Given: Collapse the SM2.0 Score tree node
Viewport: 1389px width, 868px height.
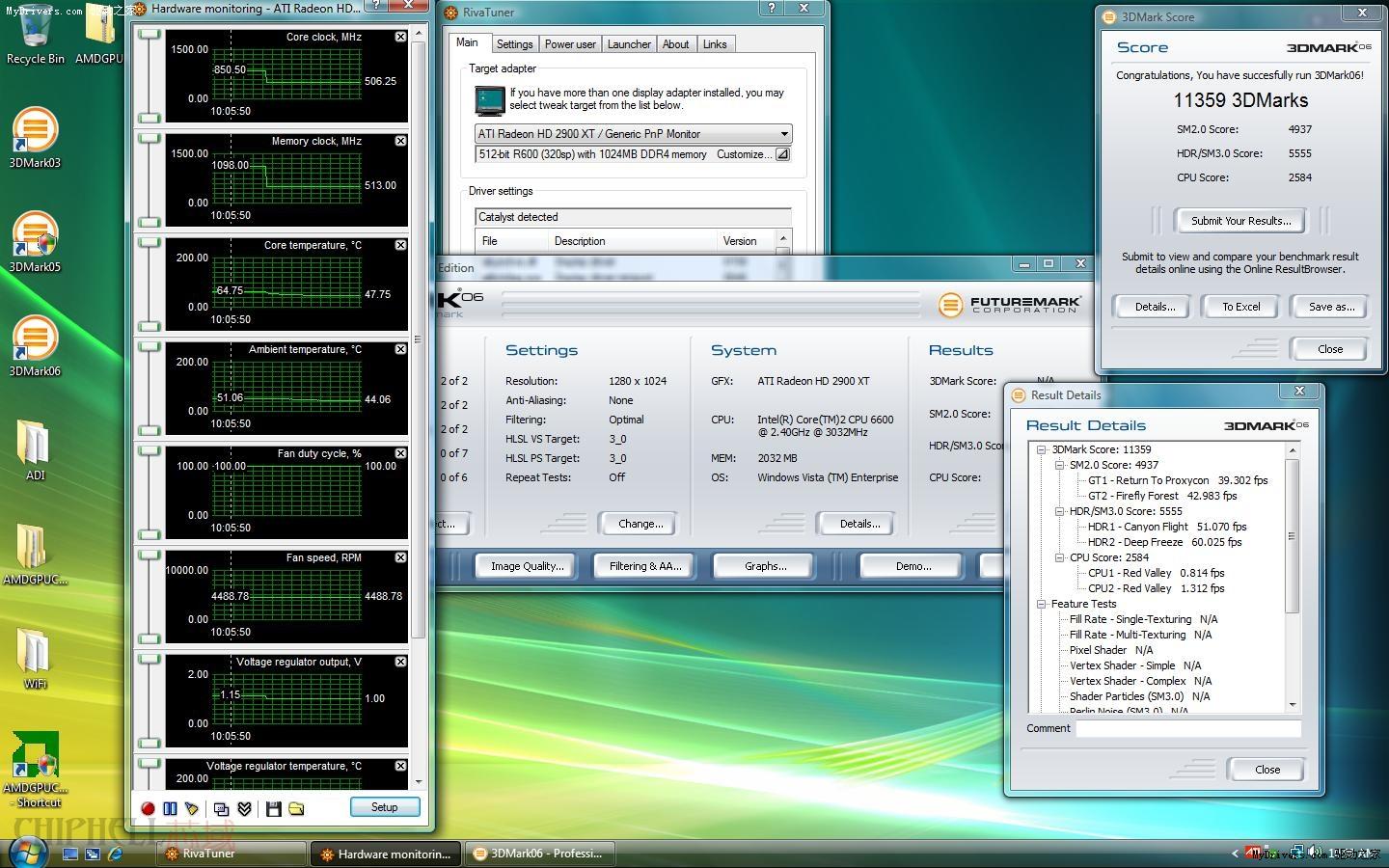Looking at the screenshot, I should (1059, 465).
